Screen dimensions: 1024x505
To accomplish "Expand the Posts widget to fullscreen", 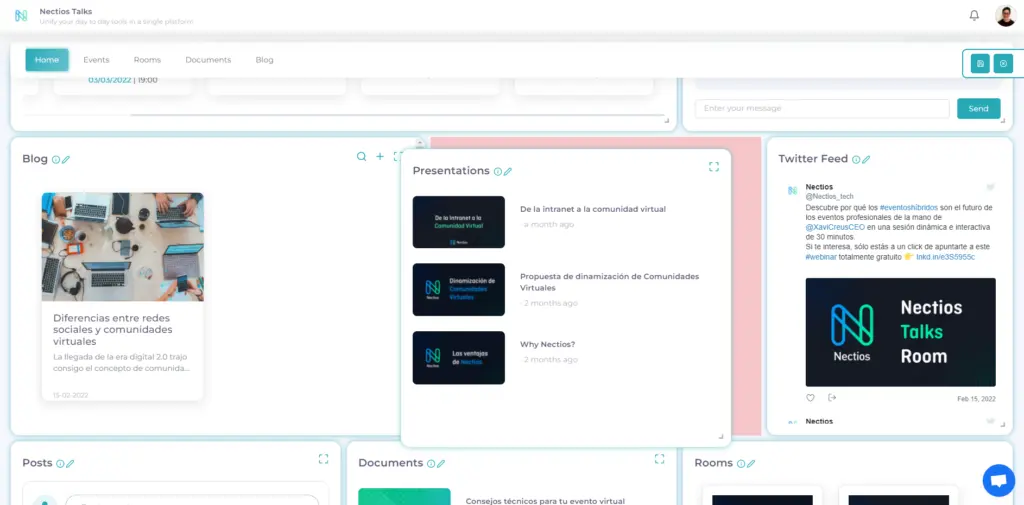I will coord(323,459).
